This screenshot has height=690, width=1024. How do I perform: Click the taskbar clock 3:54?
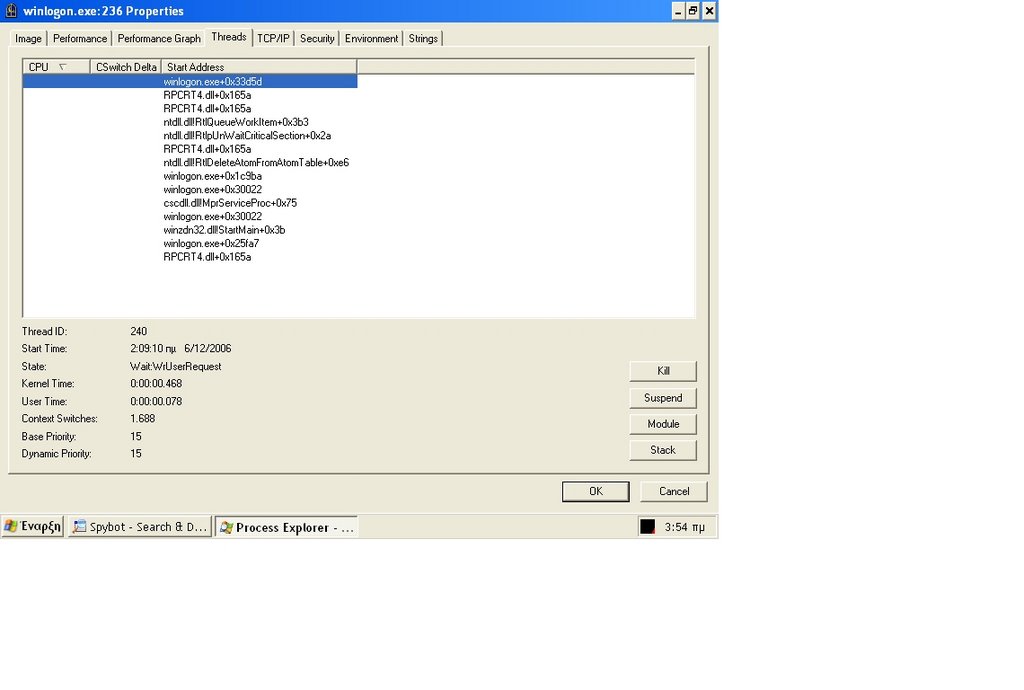684,527
